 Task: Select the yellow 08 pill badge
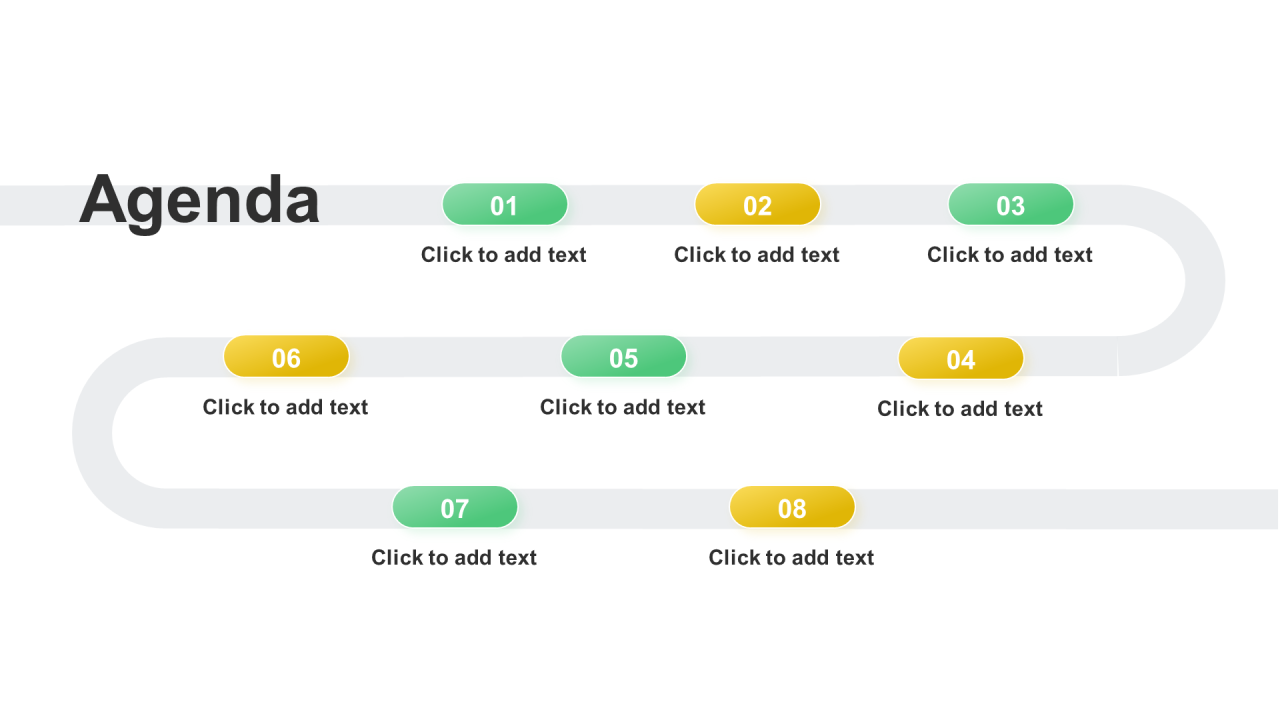pos(792,508)
